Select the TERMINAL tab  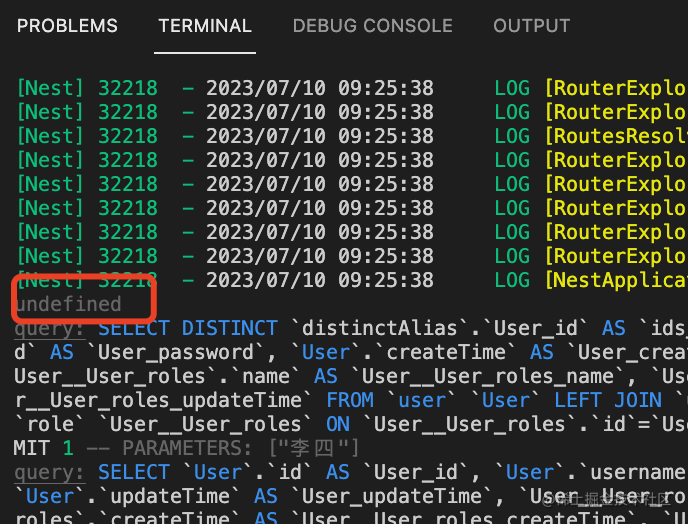(205, 26)
